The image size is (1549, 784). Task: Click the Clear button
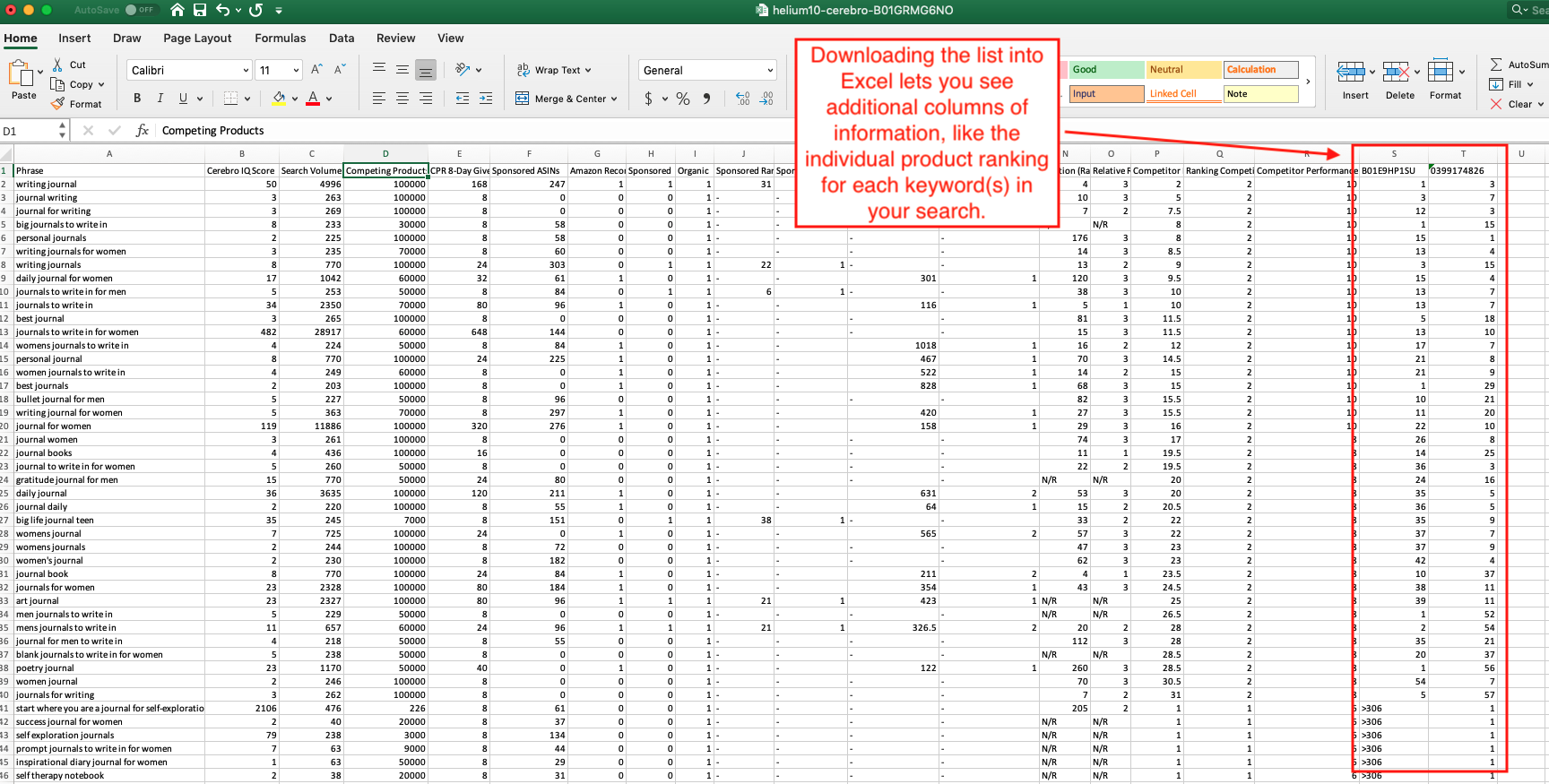tap(1517, 104)
